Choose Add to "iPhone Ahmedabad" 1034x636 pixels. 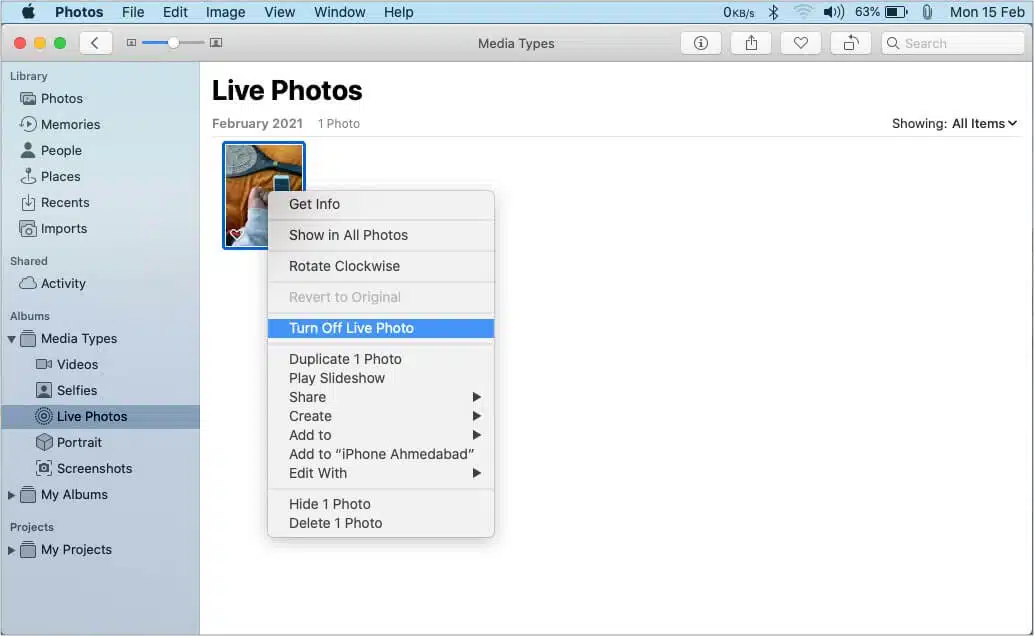pyautogui.click(x=380, y=454)
